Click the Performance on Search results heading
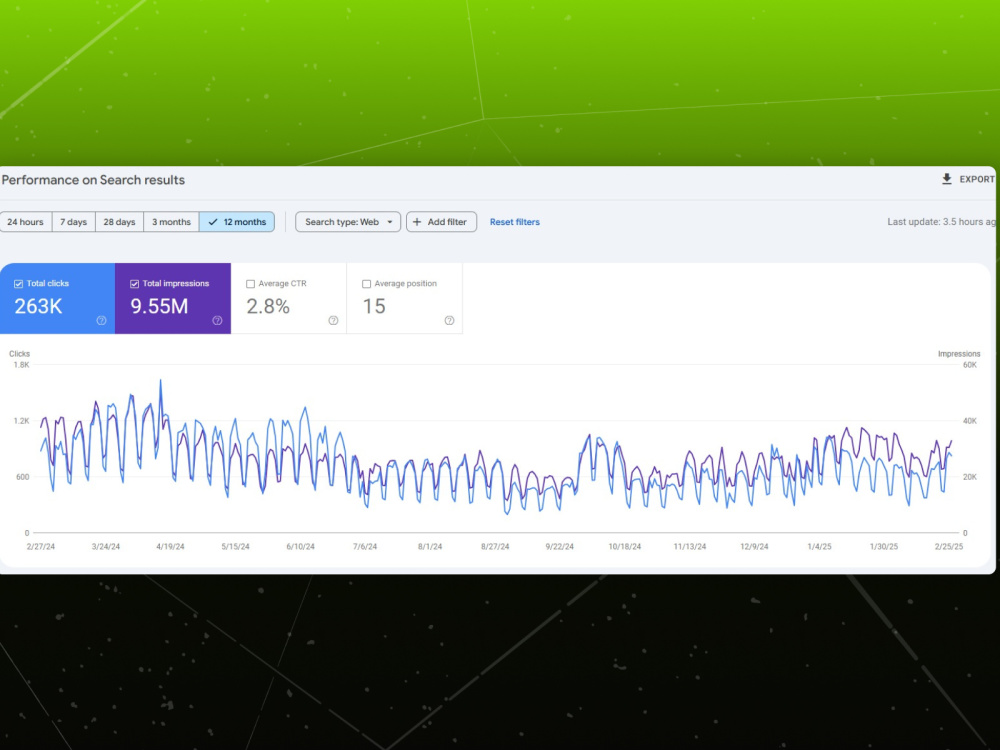Image resolution: width=1000 pixels, height=750 pixels. 93,180
